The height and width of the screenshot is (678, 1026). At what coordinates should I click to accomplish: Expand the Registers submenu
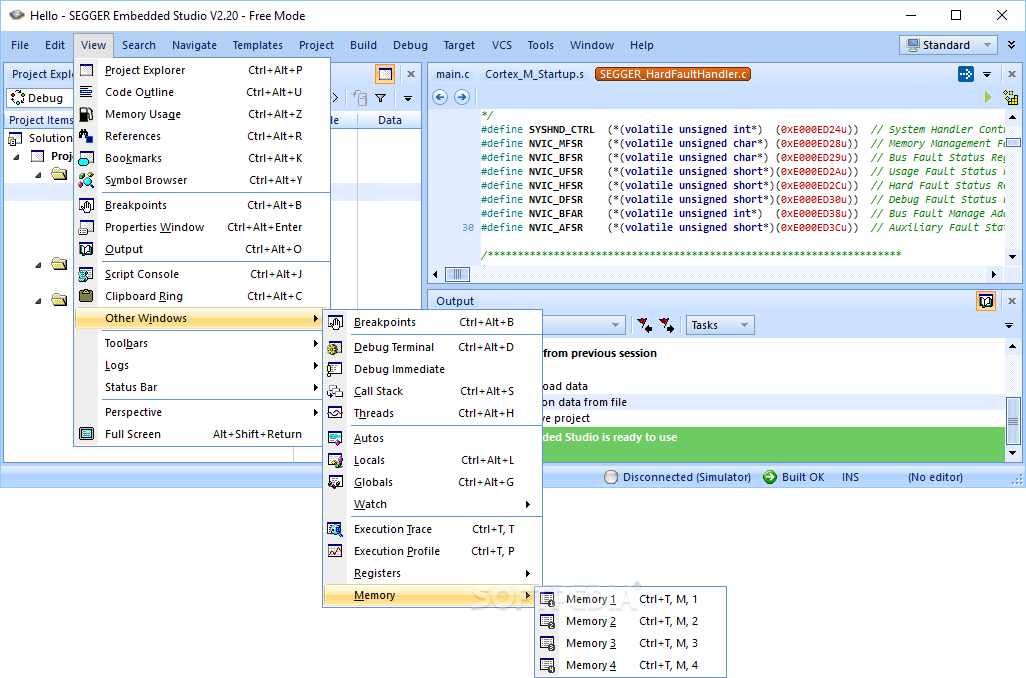point(432,573)
